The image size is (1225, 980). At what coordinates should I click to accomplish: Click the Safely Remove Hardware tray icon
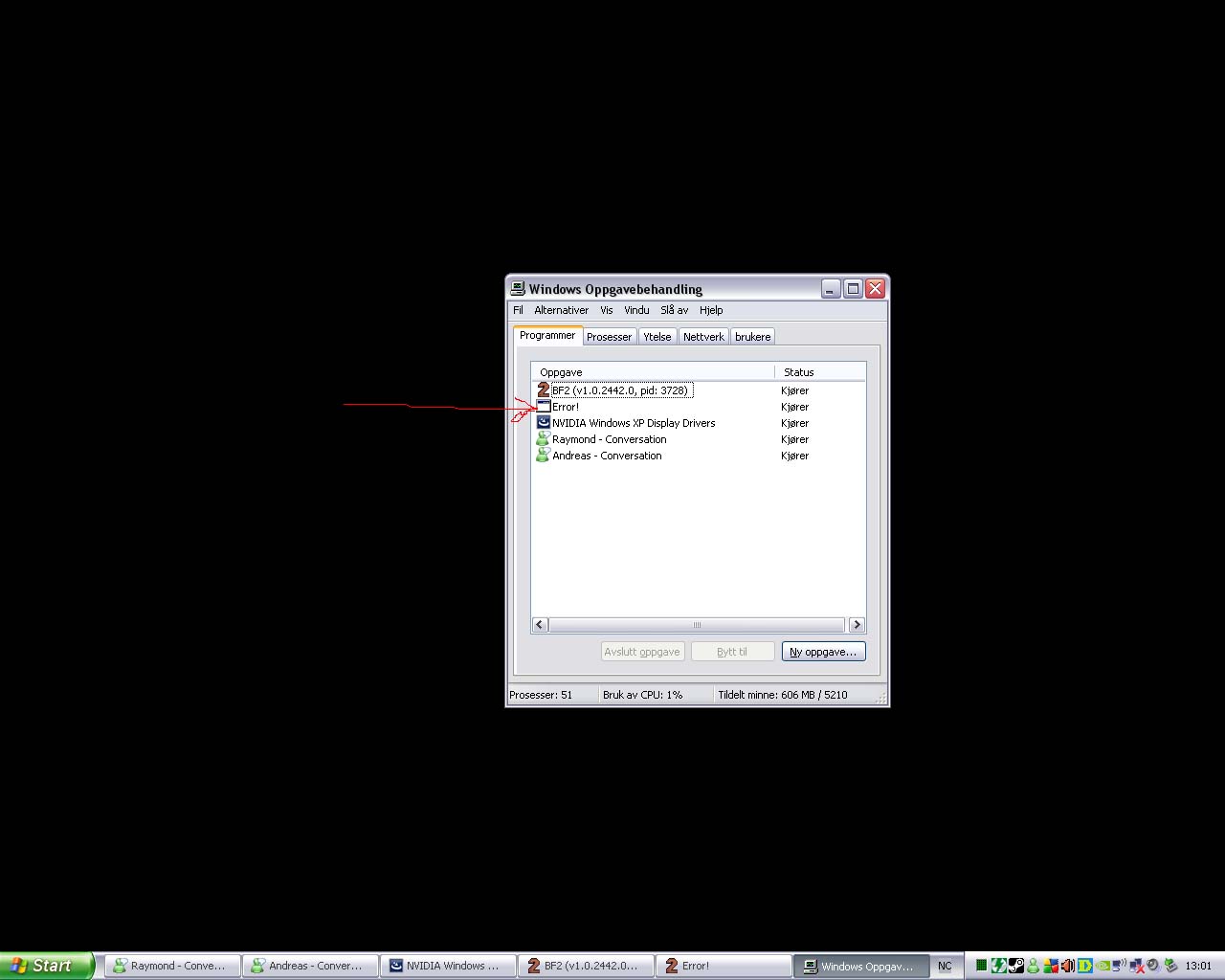[x=1170, y=966]
